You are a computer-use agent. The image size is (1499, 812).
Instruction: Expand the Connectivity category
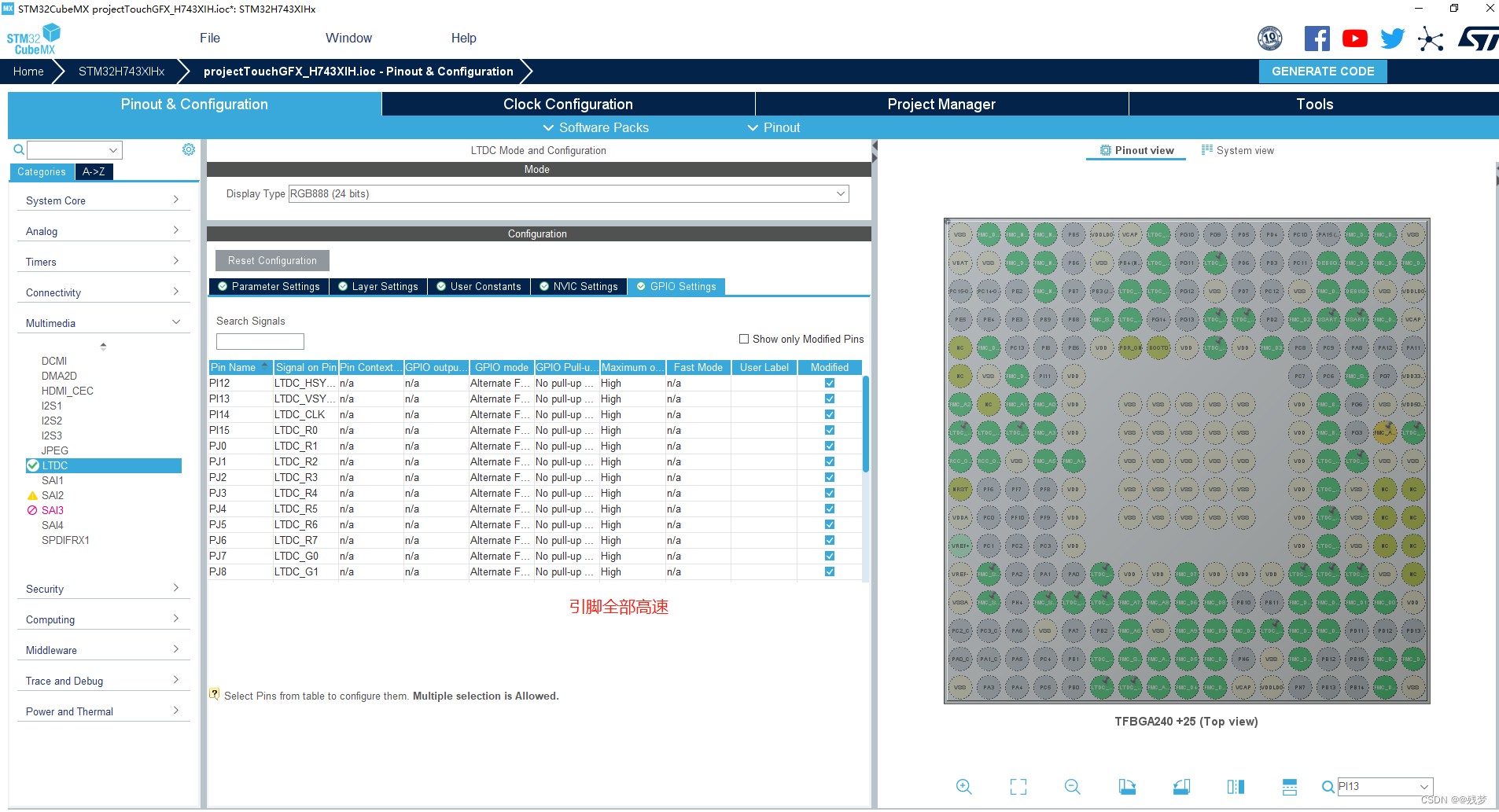pyautogui.click(x=103, y=293)
